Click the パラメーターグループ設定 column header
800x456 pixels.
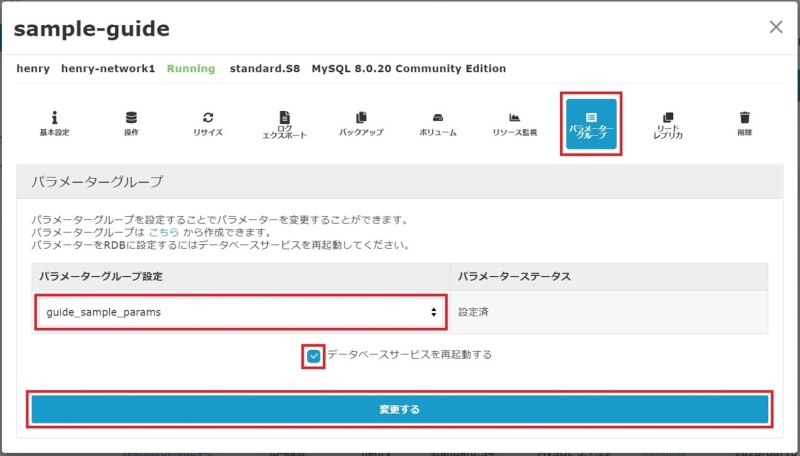tap(240, 276)
